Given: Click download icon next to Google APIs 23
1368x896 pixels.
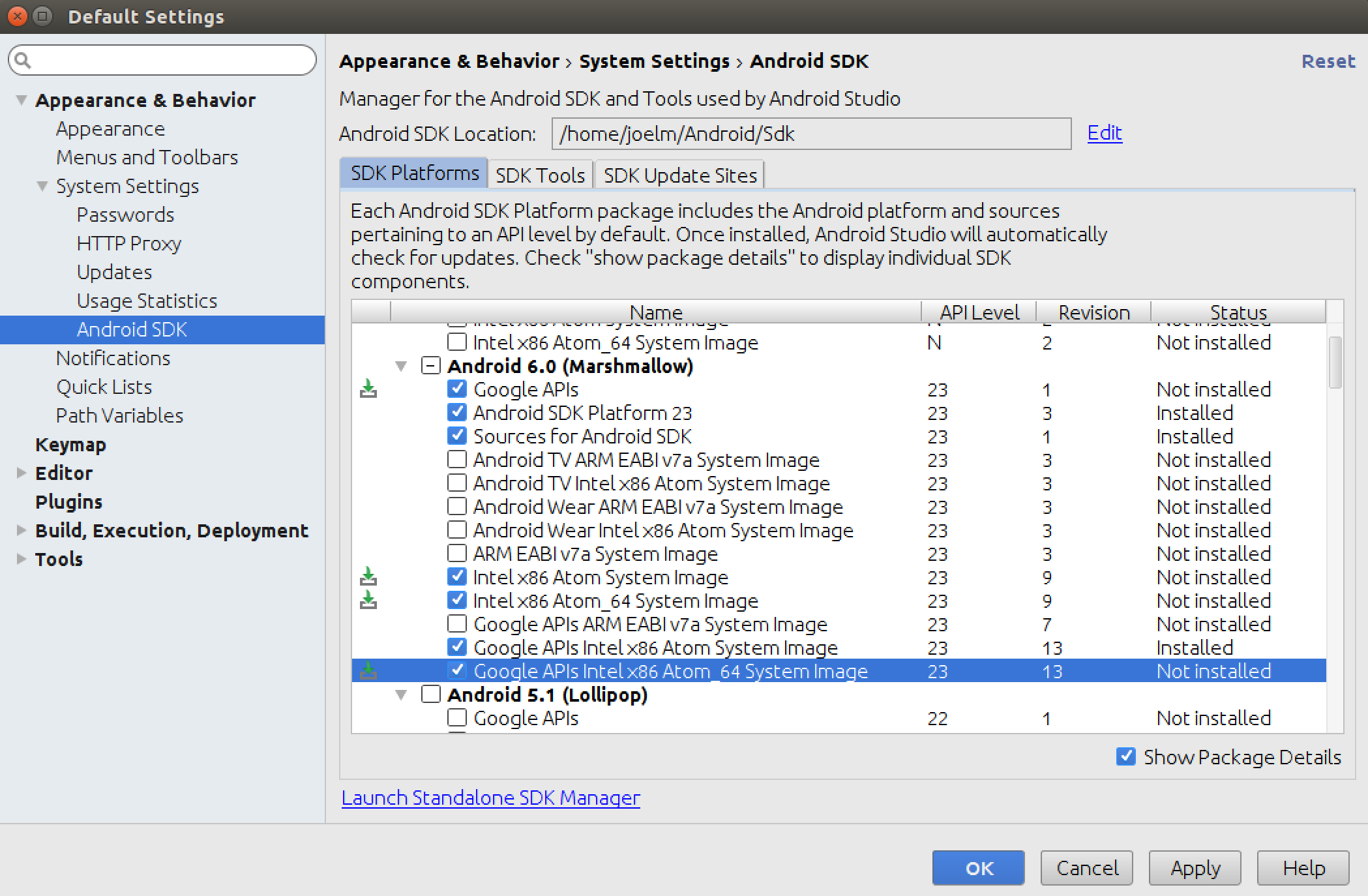Looking at the screenshot, I should (368, 389).
